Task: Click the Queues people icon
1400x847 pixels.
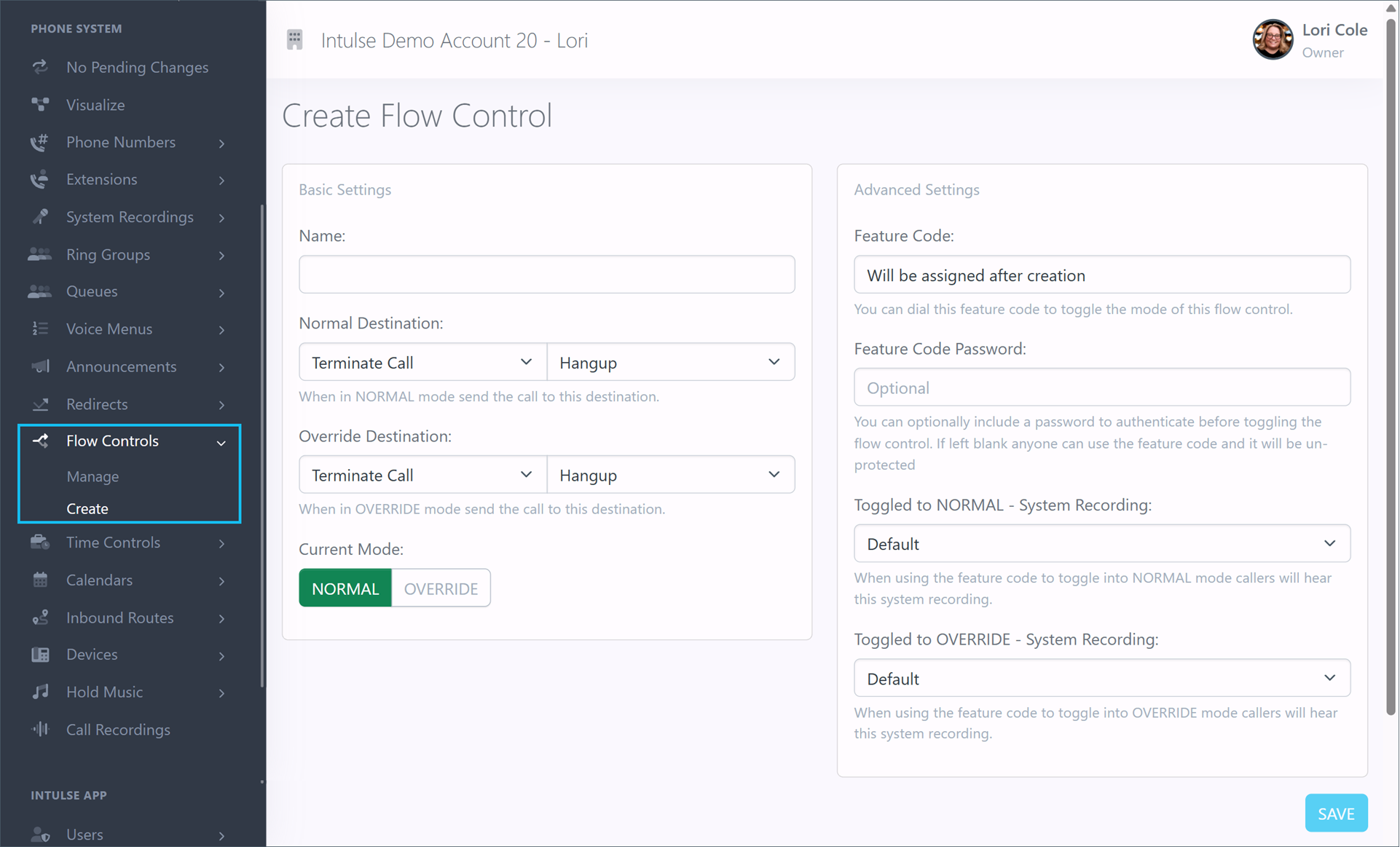Action: pyautogui.click(x=40, y=291)
